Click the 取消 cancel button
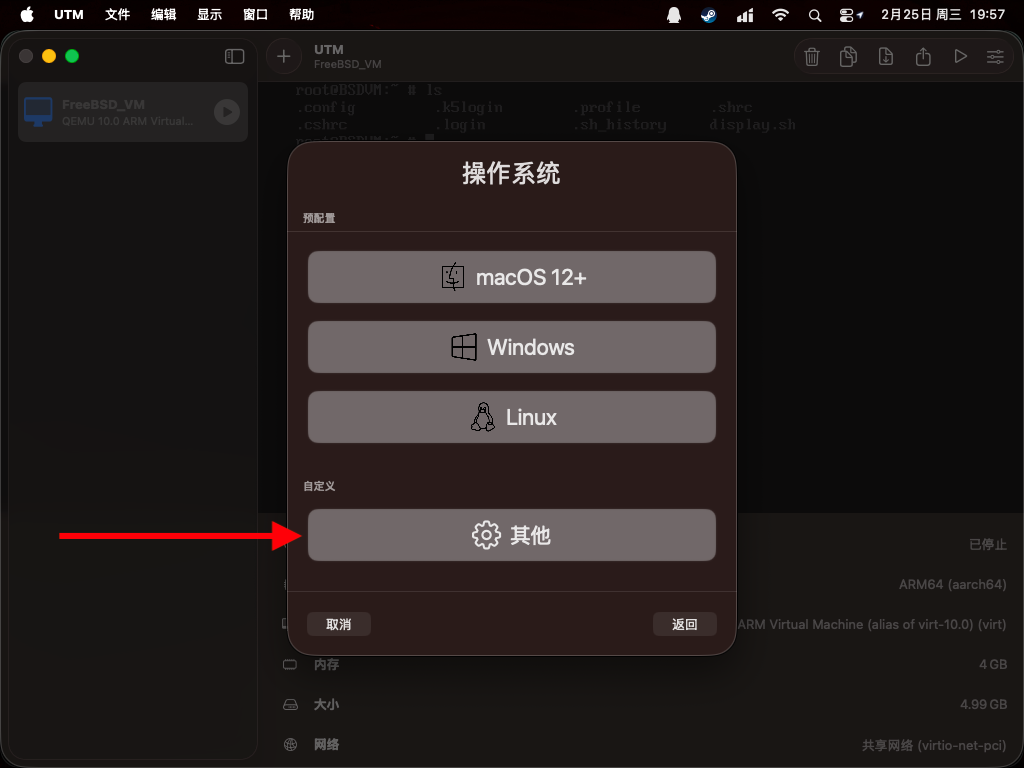The height and width of the screenshot is (768, 1024). [338, 624]
